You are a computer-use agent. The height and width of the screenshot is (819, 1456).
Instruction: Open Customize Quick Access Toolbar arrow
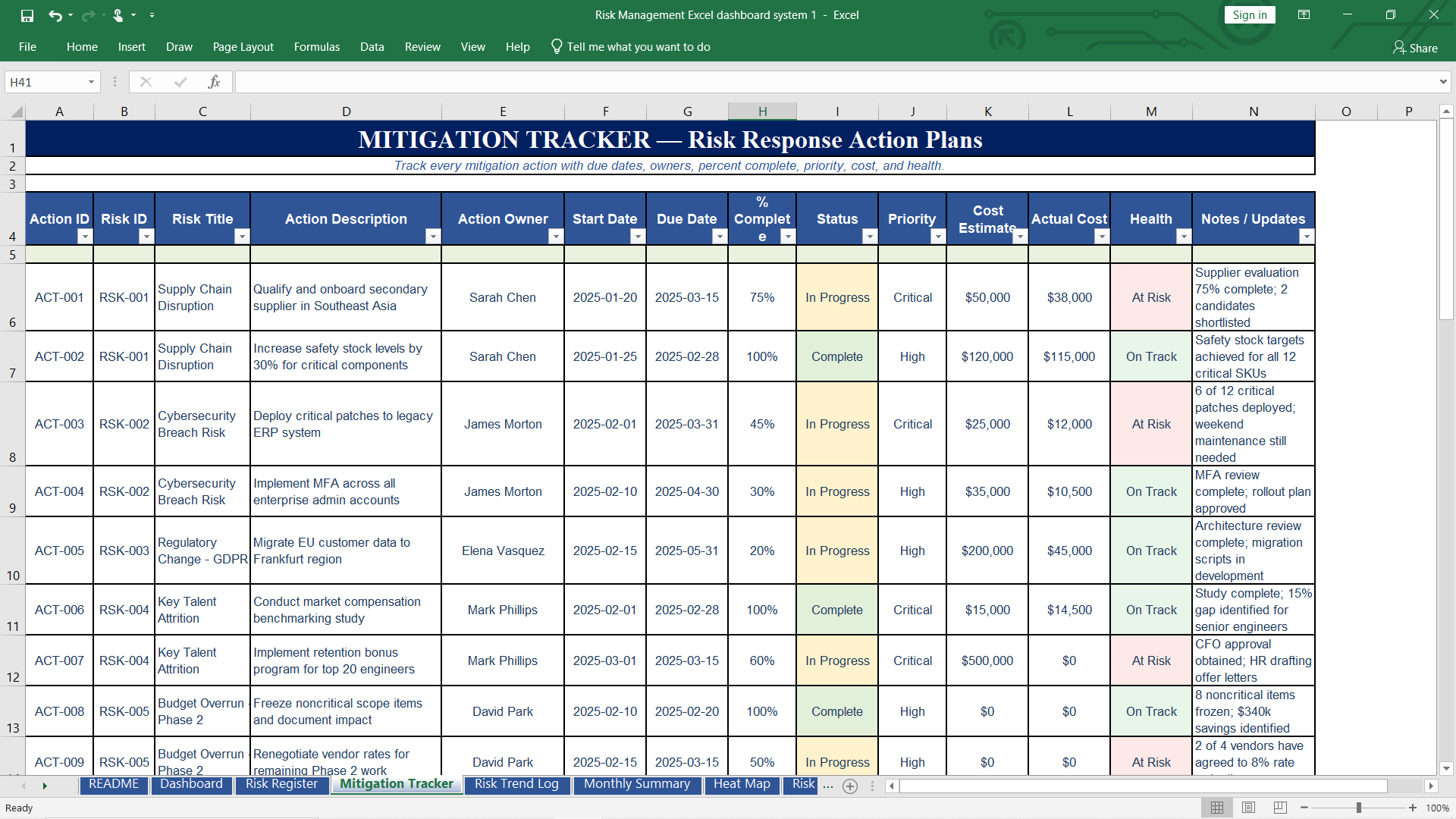click(152, 15)
